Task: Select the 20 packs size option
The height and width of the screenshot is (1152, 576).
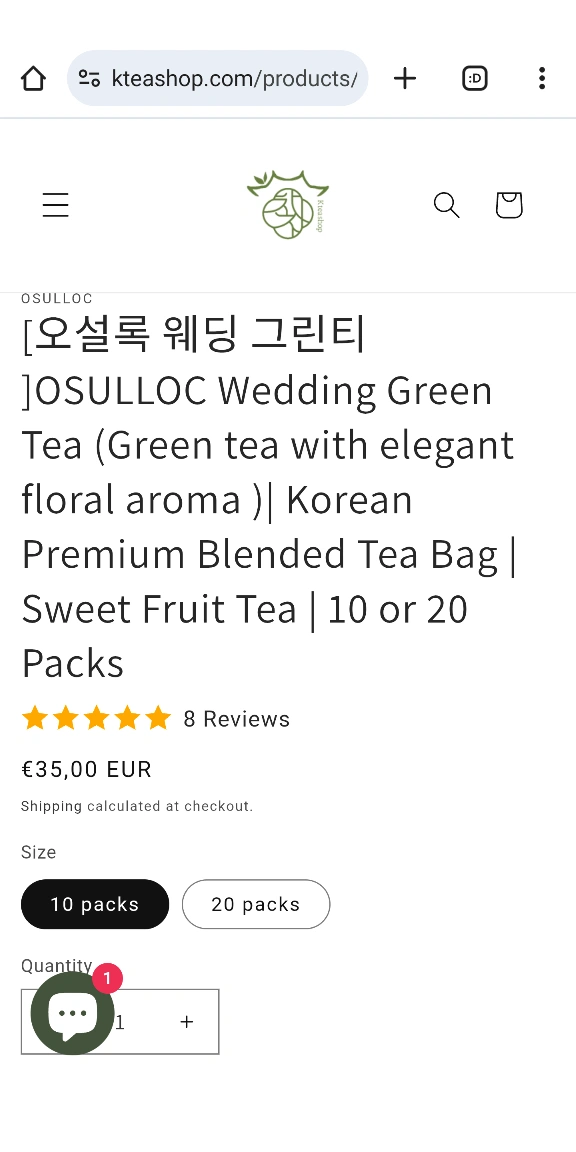Action: [256, 904]
